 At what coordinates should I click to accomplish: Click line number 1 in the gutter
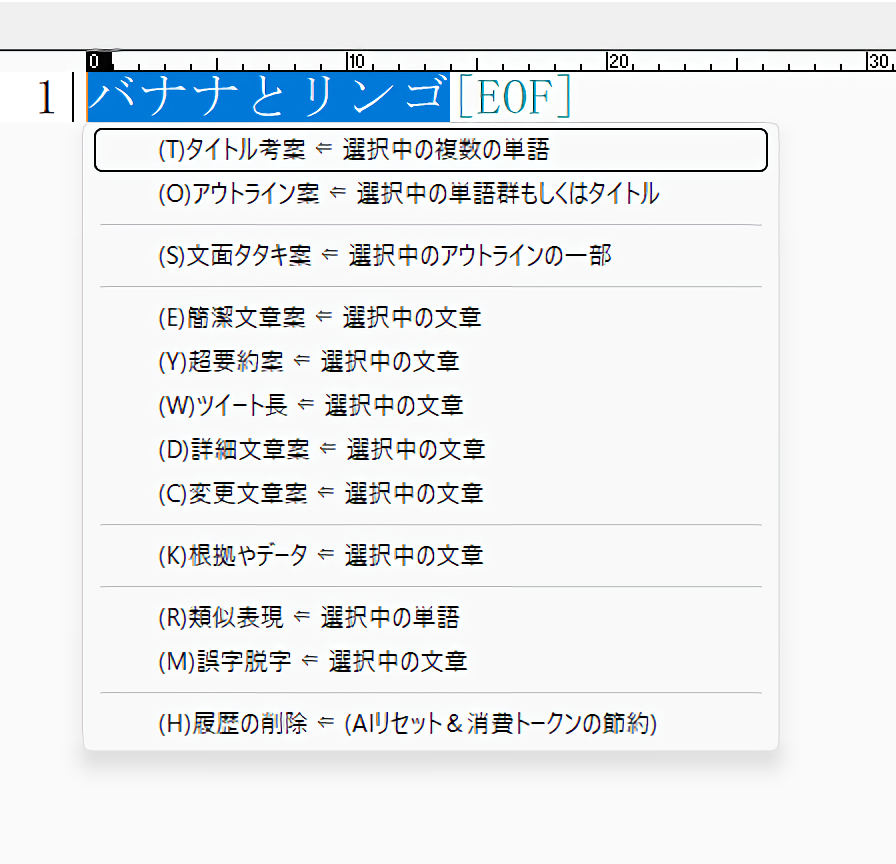click(x=45, y=98)
